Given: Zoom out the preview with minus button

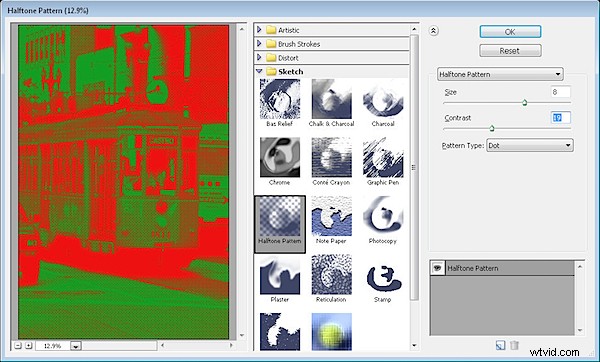Looking at the screenshot, I should point(18,346).
